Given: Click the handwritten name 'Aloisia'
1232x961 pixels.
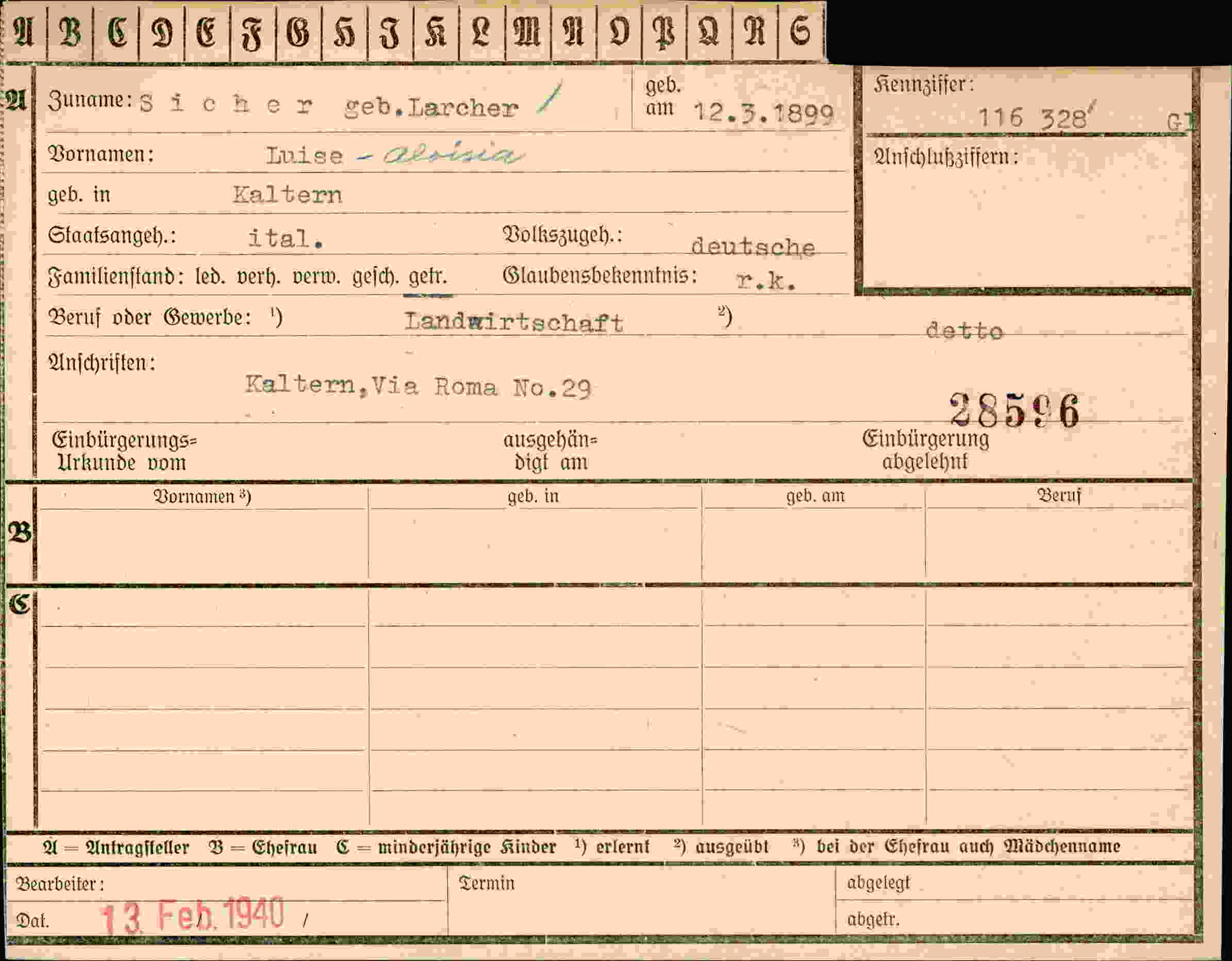Looking at the screenshot, I should [453, 154].
